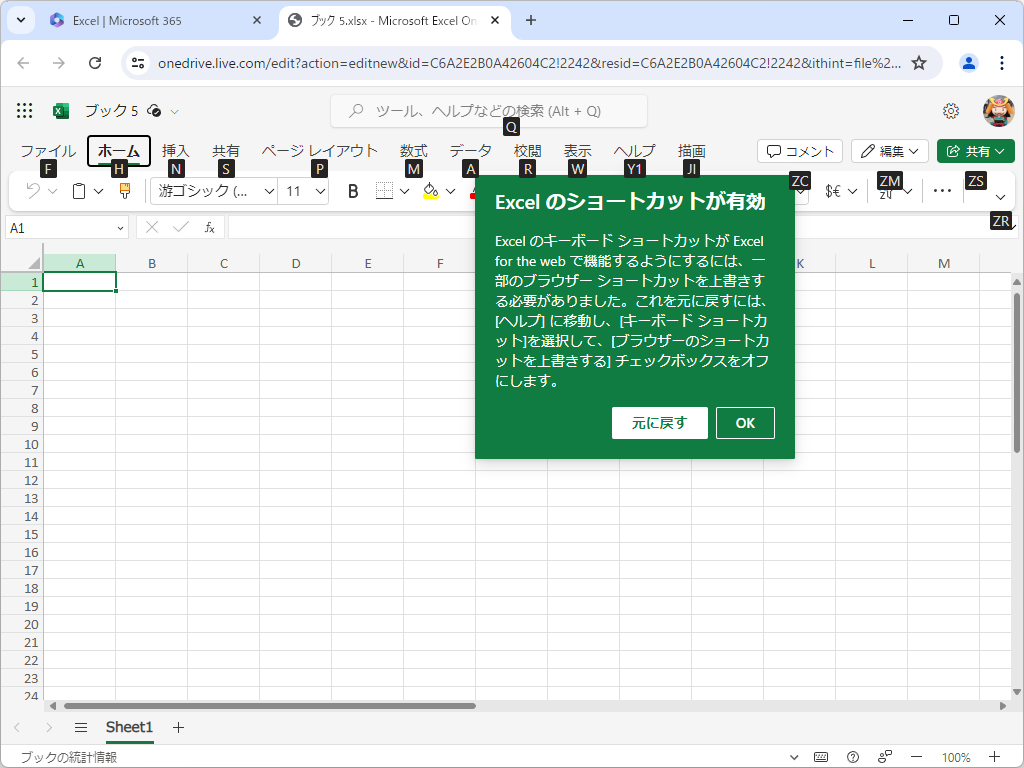The width and height of the screenshot is (1024, 768).
Task: Select the Format Painter icon
Action: pos(124,192)
